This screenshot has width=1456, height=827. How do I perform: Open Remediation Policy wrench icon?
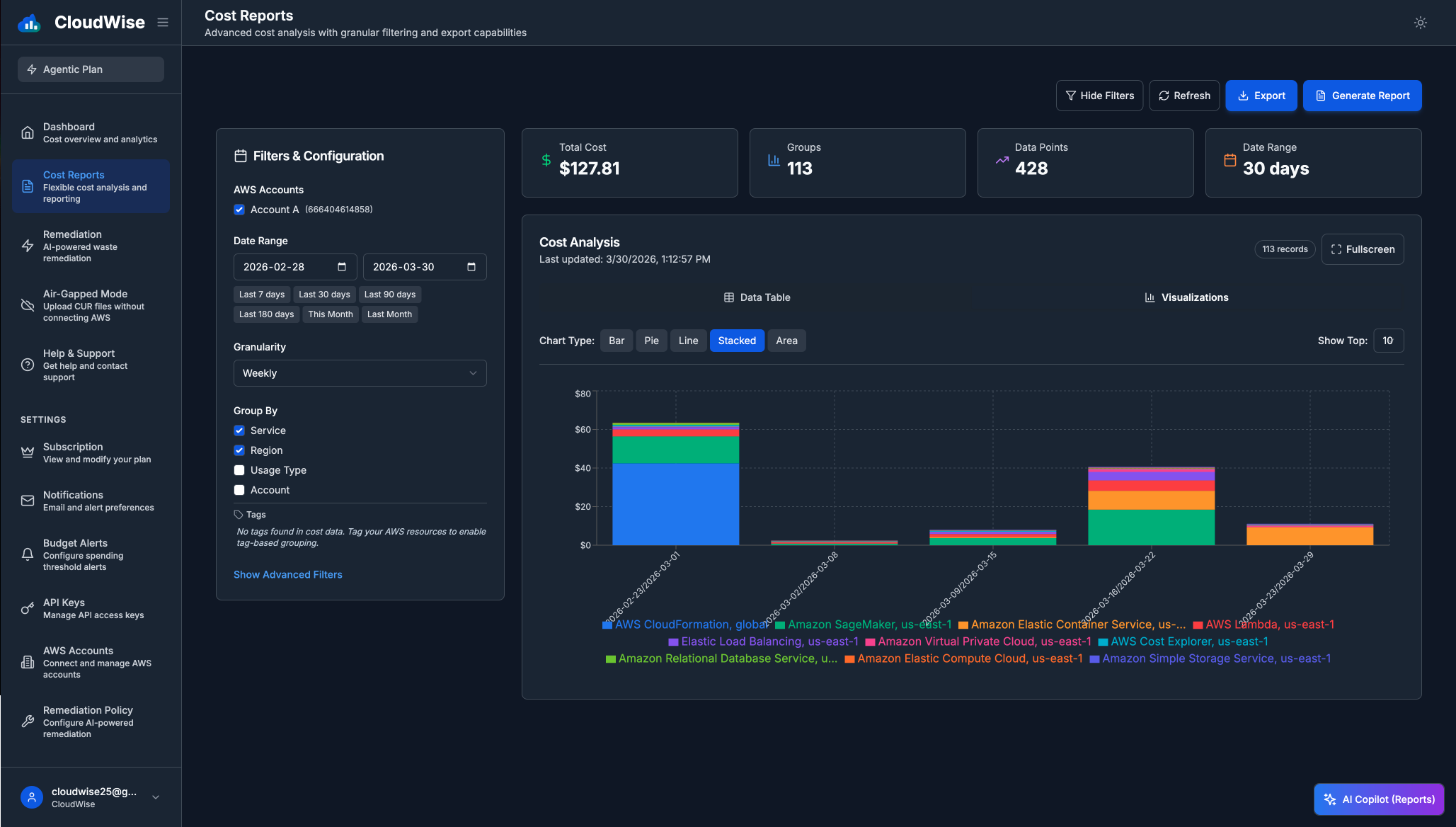(28, 722)
